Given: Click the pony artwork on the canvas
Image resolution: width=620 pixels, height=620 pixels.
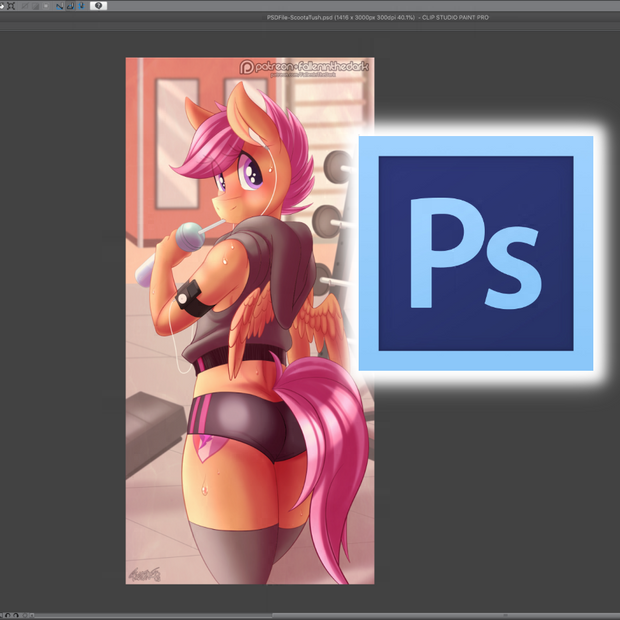Looking at the screenshot, I should pyautogui.click(x=250, y=321).
